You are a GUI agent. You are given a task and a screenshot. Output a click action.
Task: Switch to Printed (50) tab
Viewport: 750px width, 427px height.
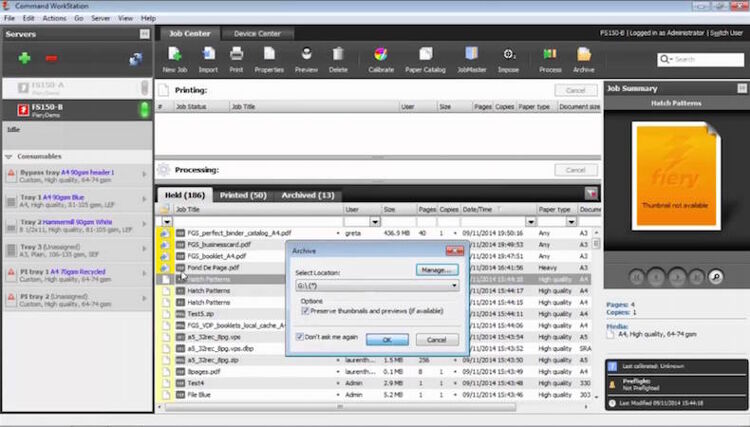click(243, 195)
